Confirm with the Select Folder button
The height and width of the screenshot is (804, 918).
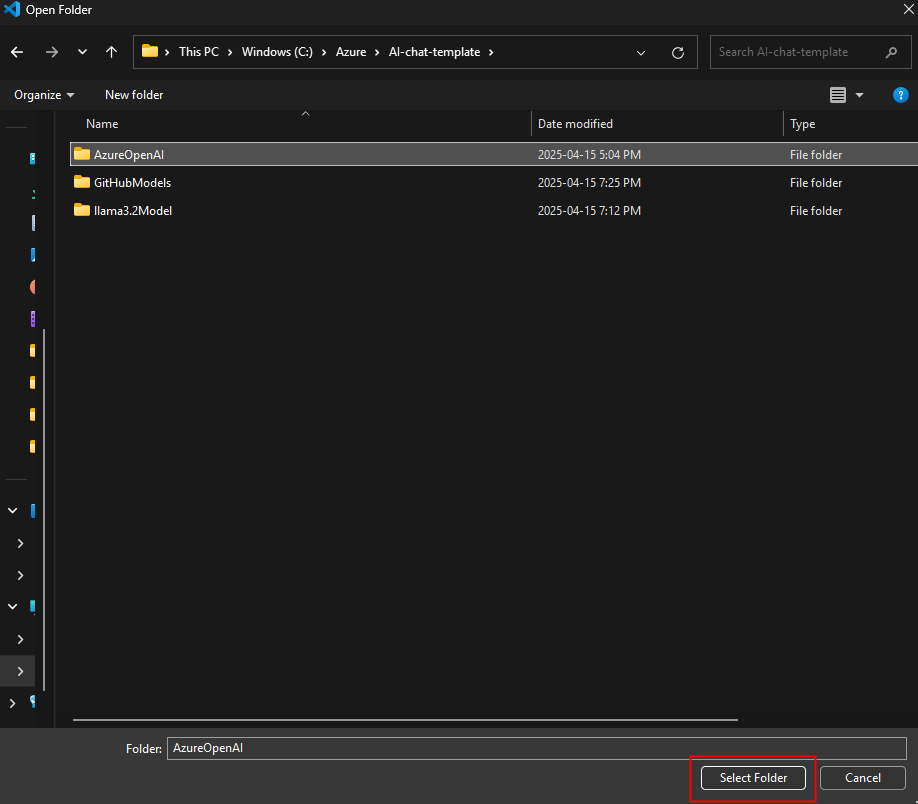pyautogui.click(x=753, y=778)
